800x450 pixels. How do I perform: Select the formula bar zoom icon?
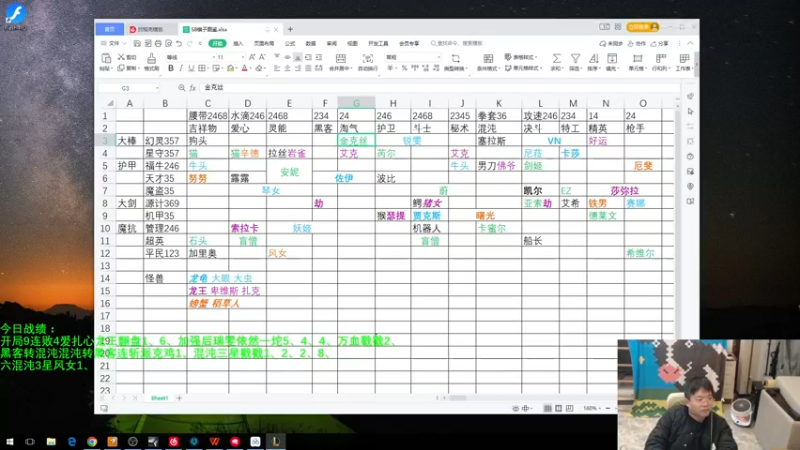(x=181, y=88)
